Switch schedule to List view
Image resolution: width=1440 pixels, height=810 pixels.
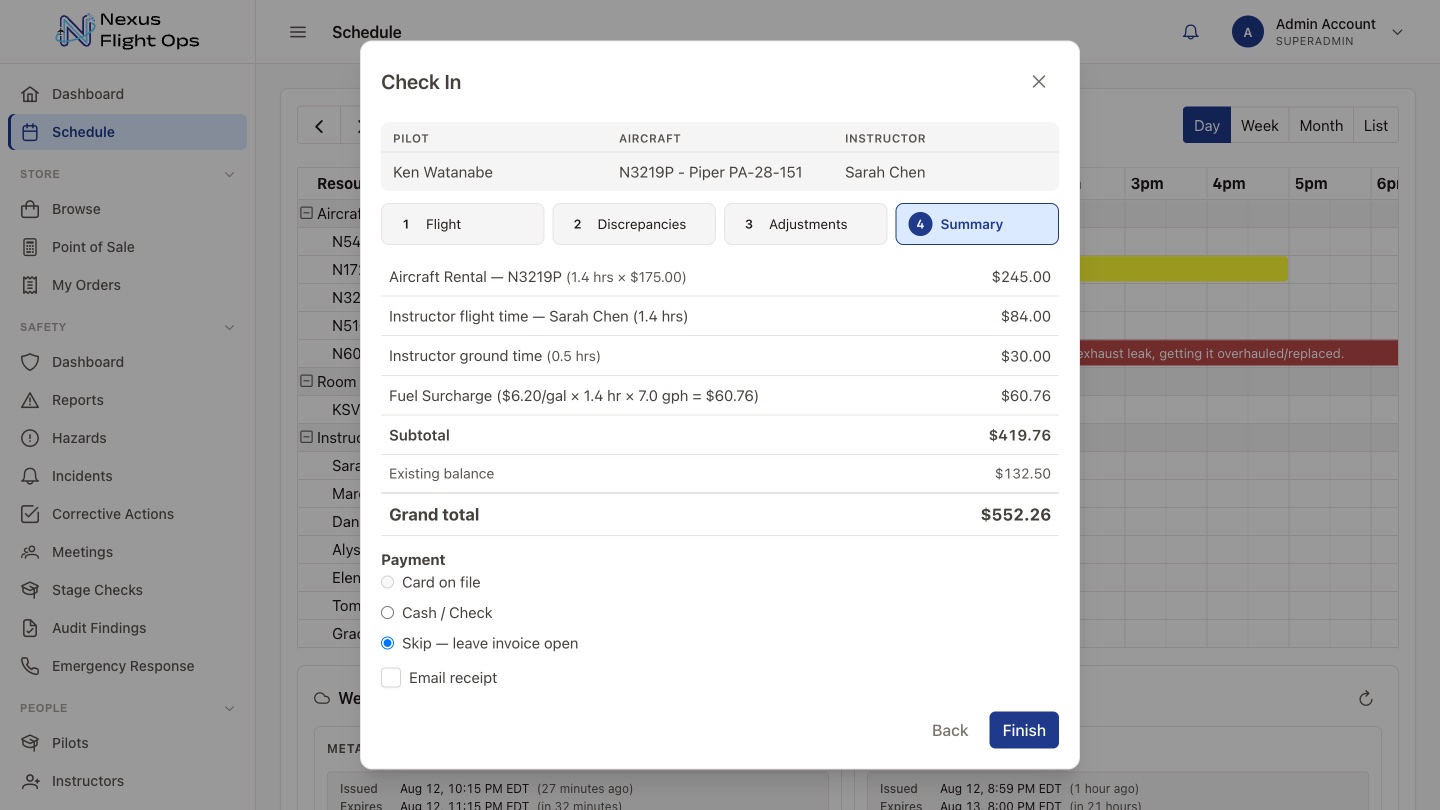click(x=1376, y=125)
